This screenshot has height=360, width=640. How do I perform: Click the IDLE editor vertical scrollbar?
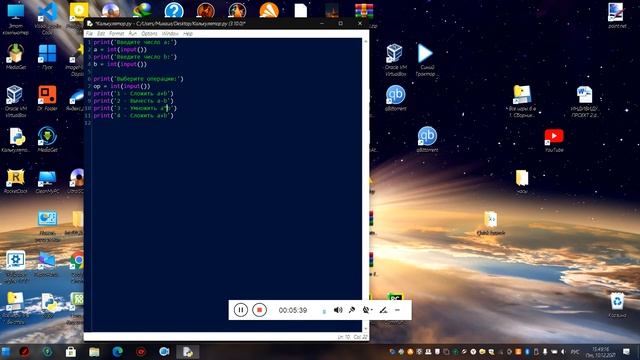[x=365, y=185]
